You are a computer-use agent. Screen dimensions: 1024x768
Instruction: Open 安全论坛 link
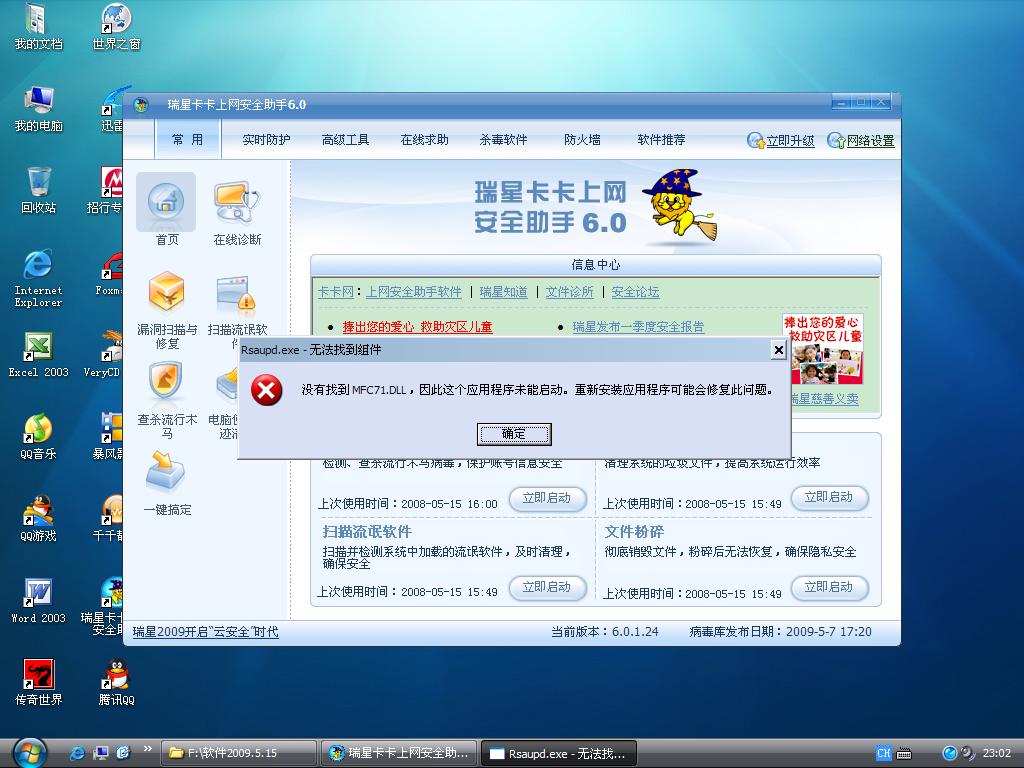click(635, 292)
